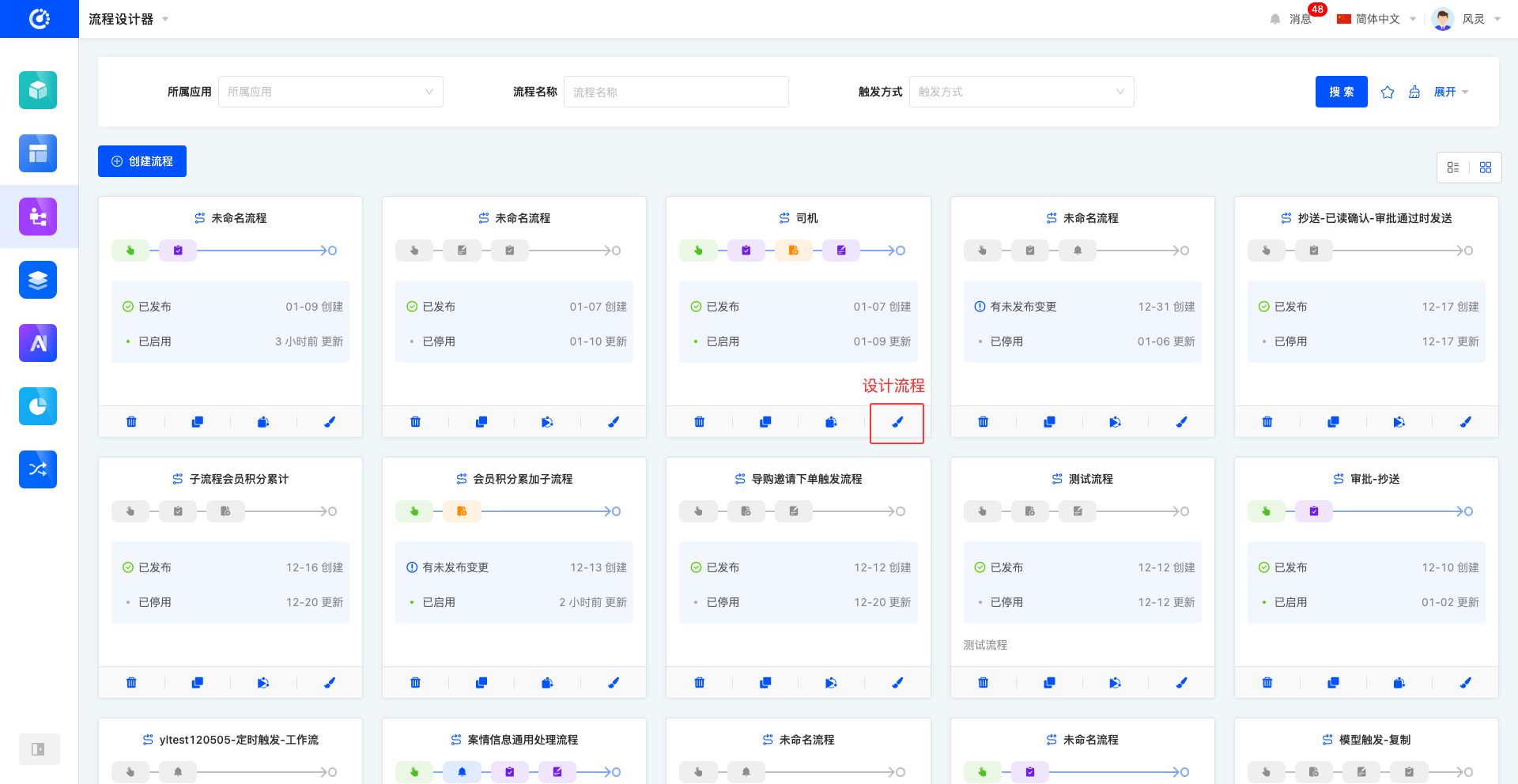1518x784 pixels.
Task: Clear filters with the broom icon
Action: click(x=1414, y=92)
